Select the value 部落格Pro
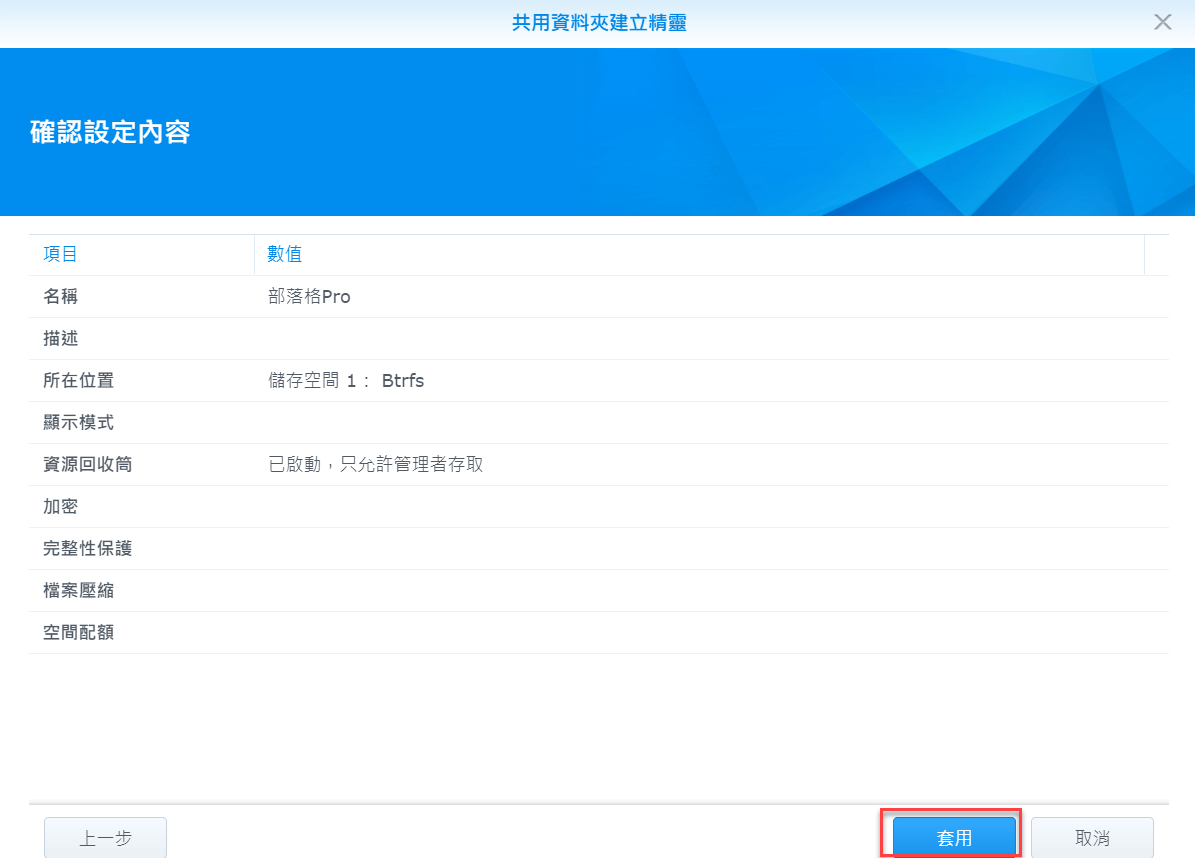The image size is (1195, 858). point(309,296)
